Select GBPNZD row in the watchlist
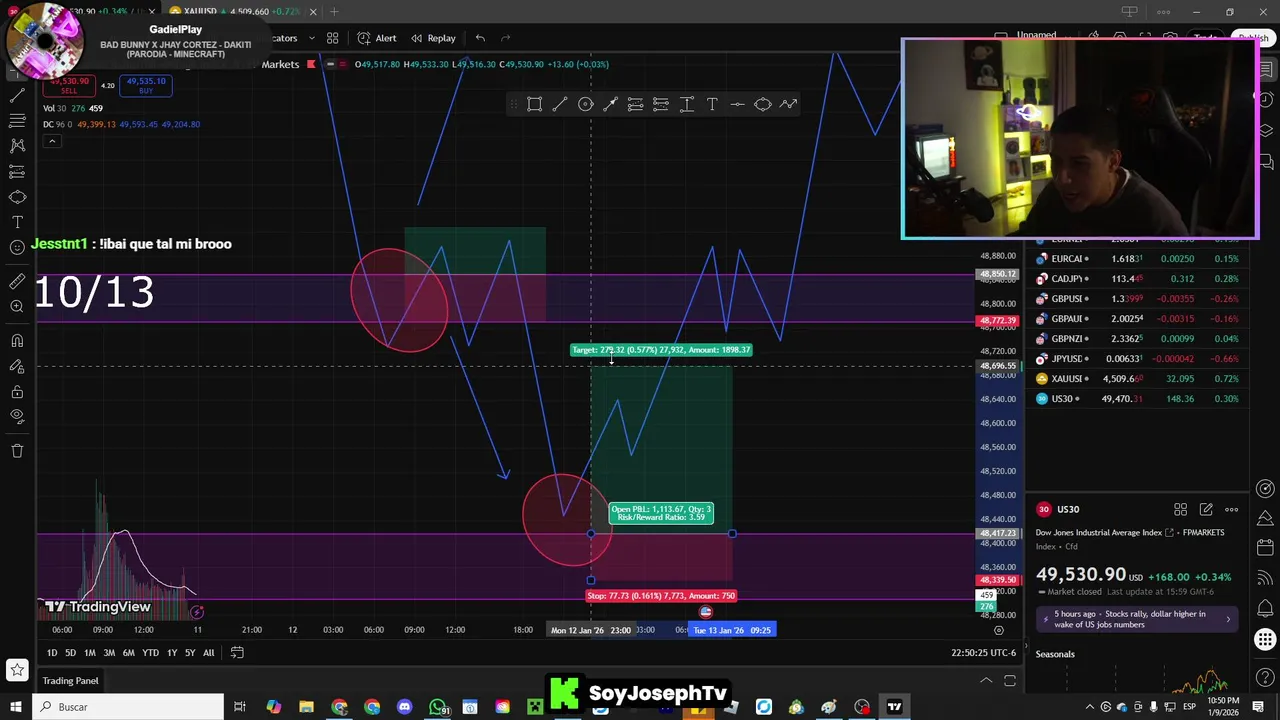The width and height of the screenshot is (1280, 720). pos(1138,339)
